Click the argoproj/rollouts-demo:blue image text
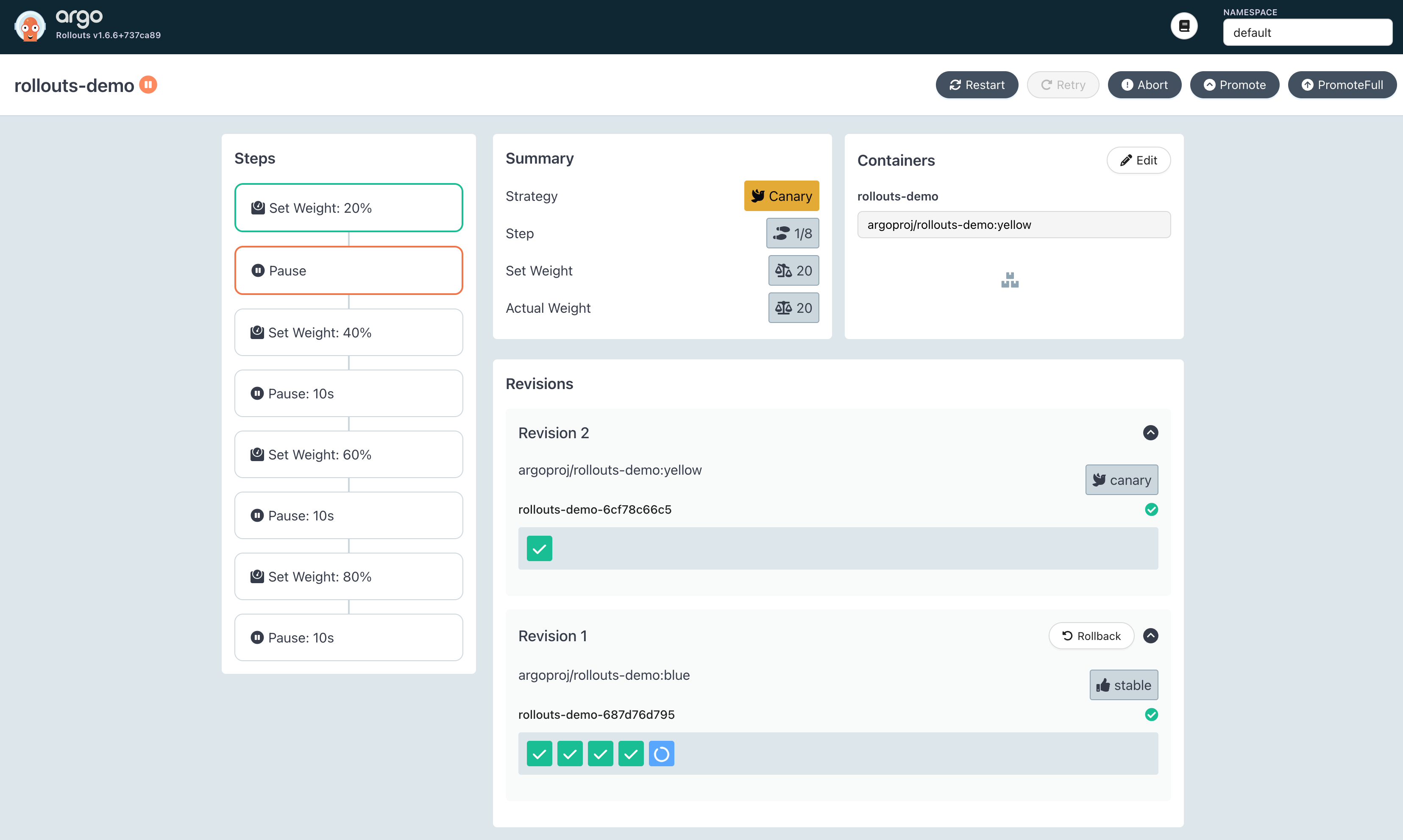The width and height of the screenshot is (1403, 840). [604, 675]
